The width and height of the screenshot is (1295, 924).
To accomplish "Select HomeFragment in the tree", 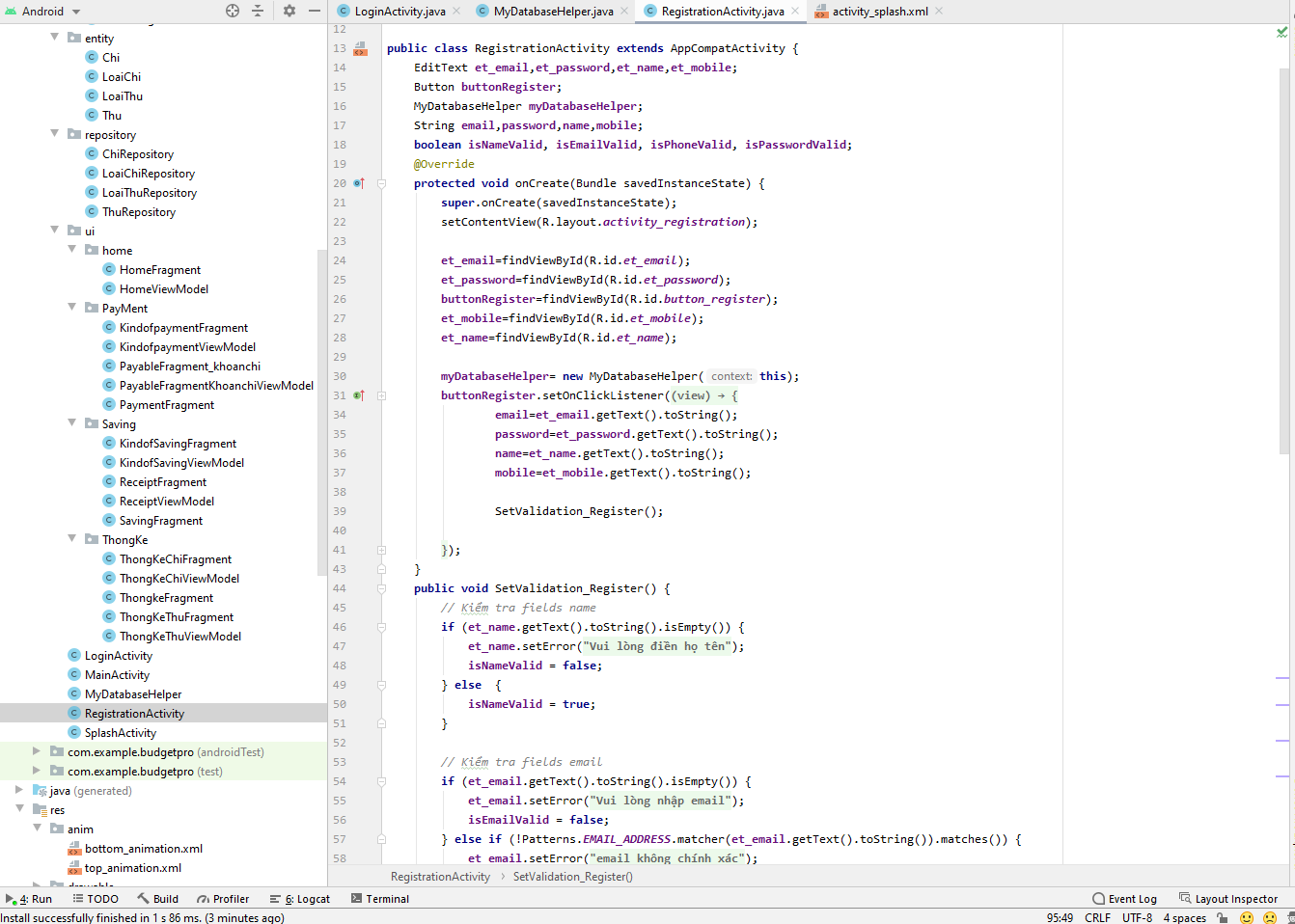I will coord(160,270).
